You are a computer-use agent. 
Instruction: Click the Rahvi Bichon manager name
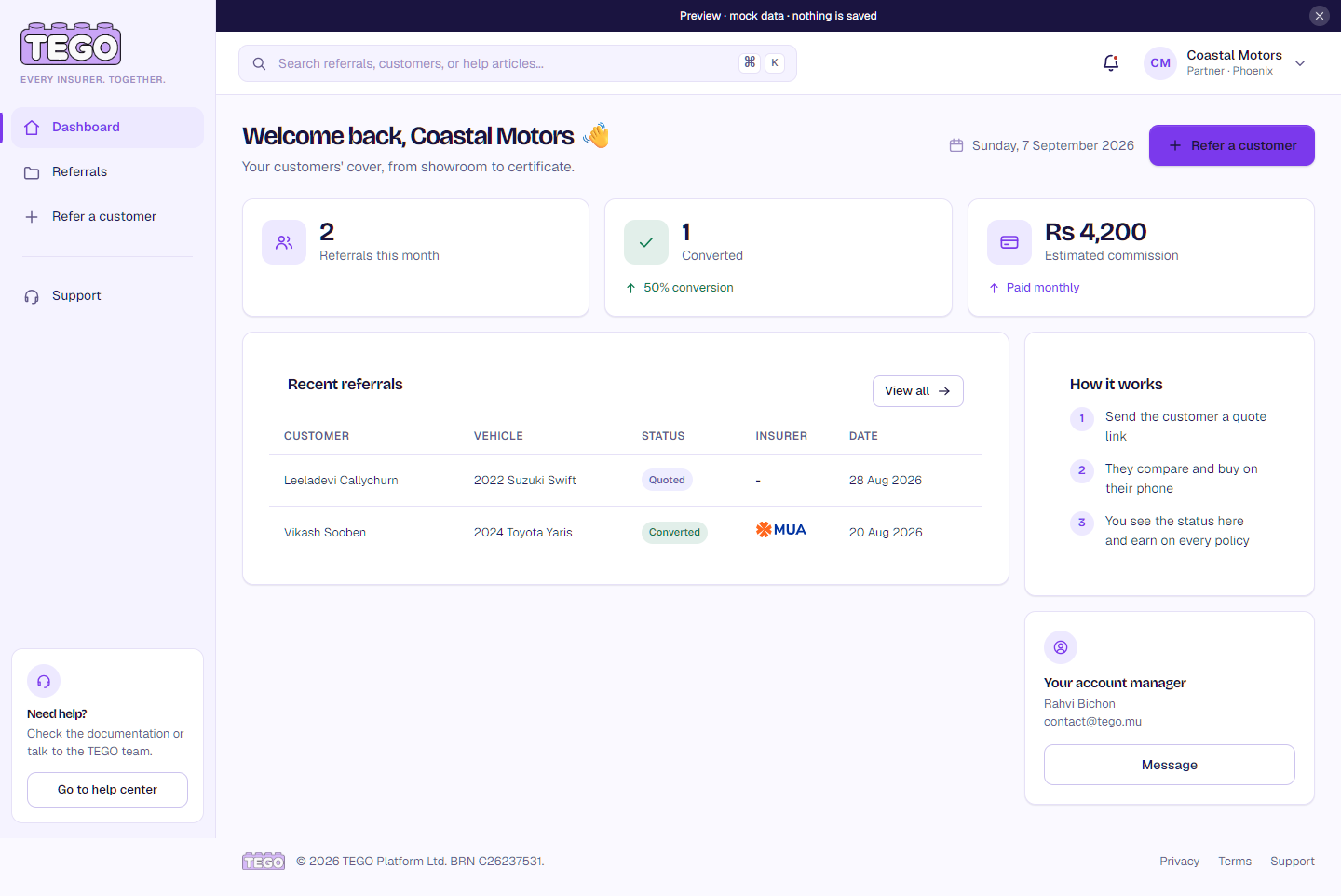point(1079,704)
